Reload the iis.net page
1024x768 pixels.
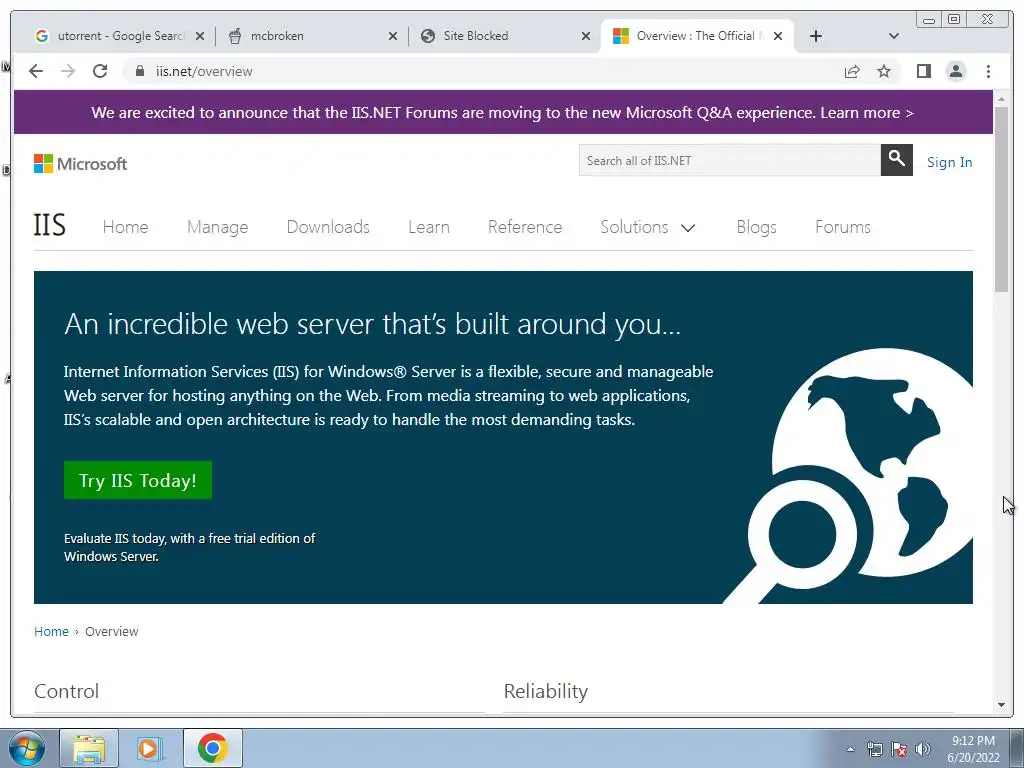point(100,71)
